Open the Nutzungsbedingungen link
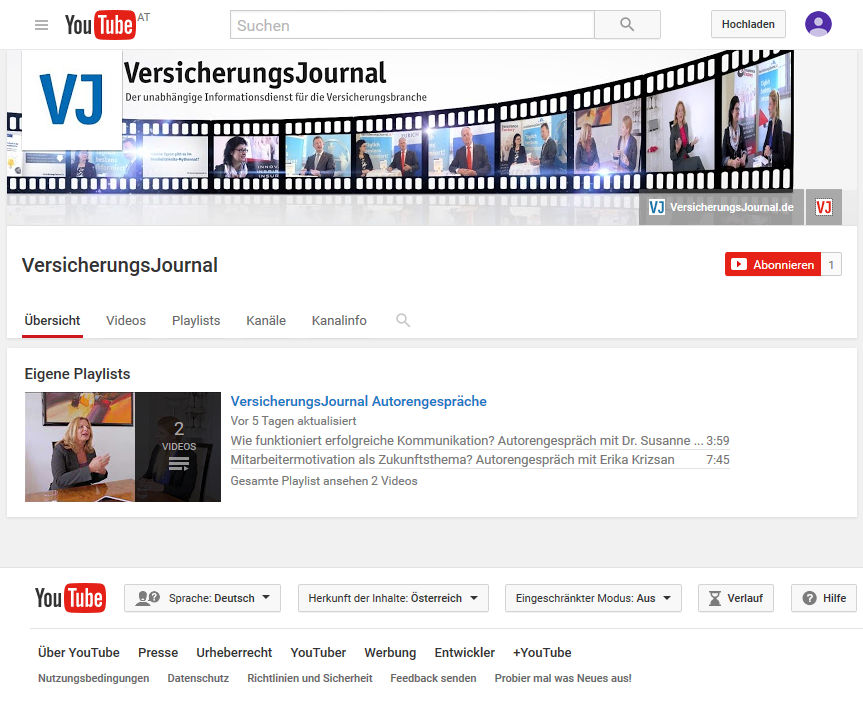This screenshot has width=863, height=701. [x=94, y=678]
